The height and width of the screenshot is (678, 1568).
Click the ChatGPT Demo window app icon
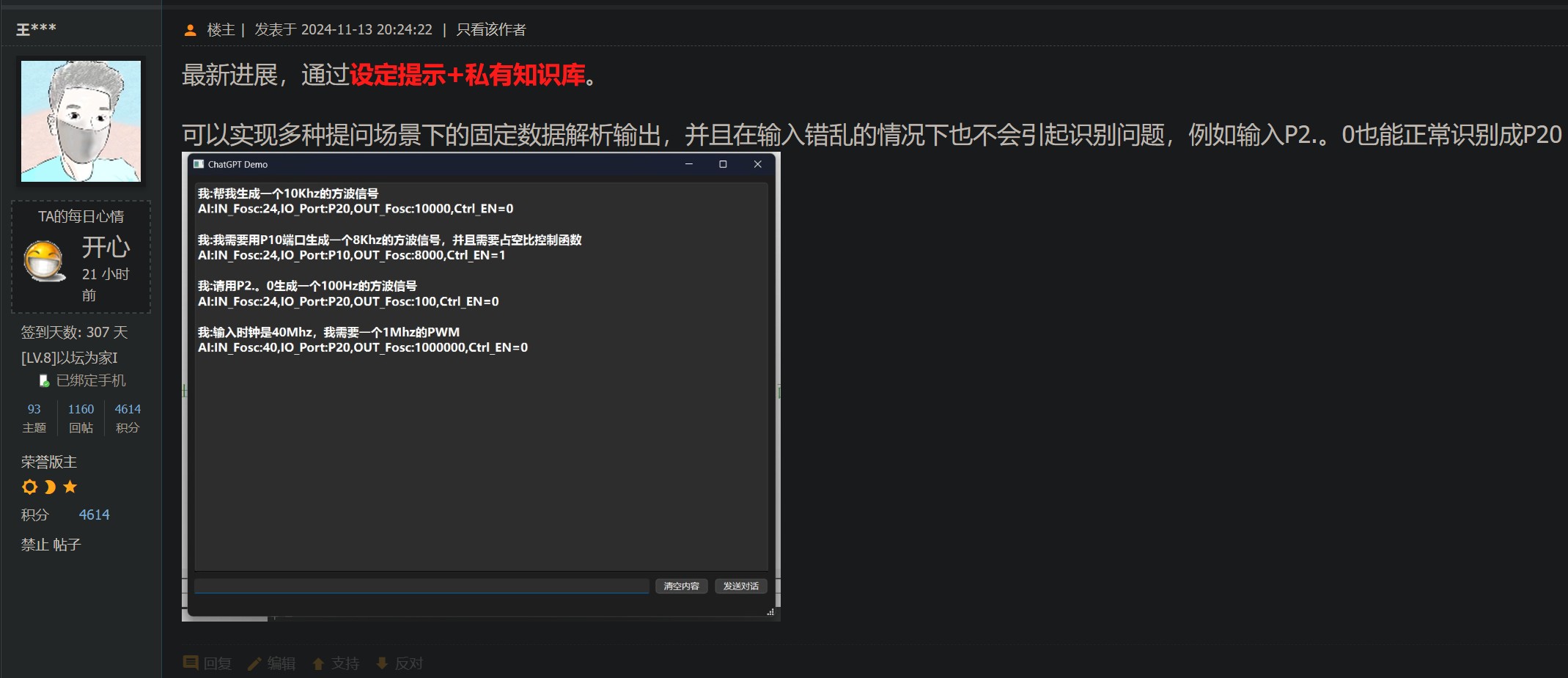199,164
